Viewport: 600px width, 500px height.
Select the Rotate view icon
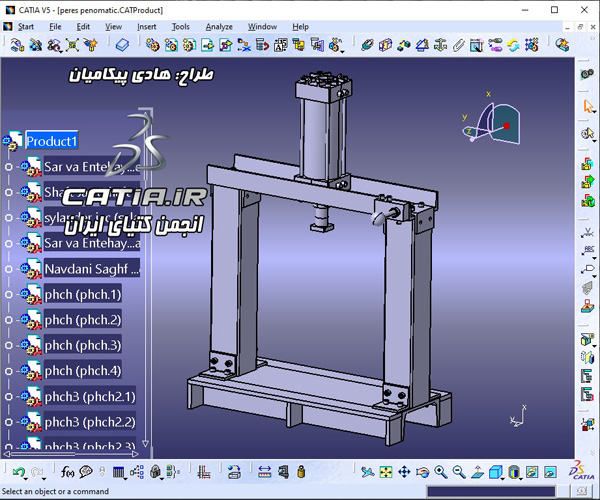422,472
